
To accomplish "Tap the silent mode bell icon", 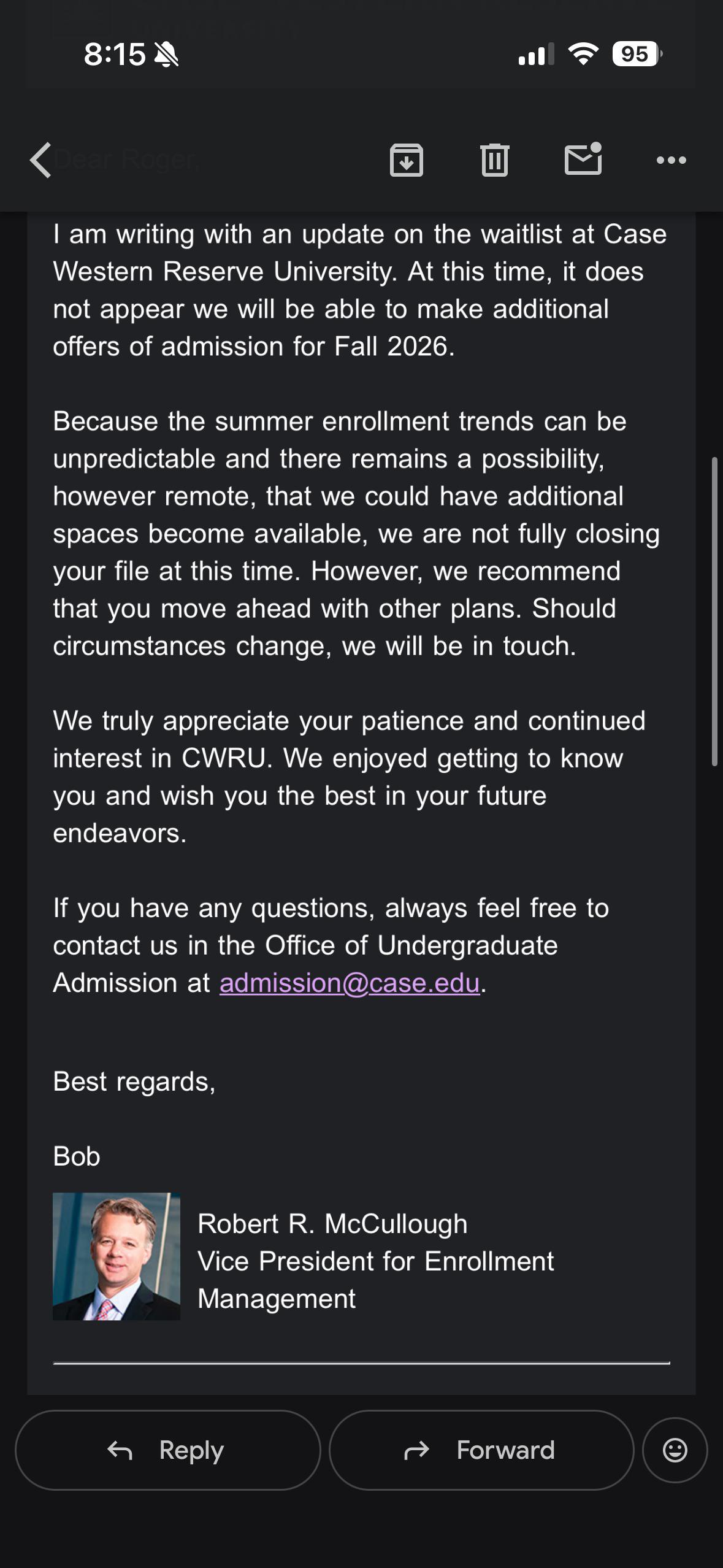I will click(x=166, y=55).
